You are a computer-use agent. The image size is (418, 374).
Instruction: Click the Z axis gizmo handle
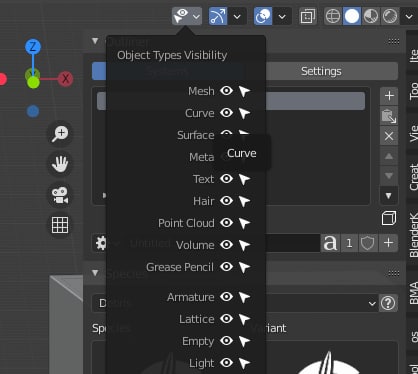coord(33,47)
